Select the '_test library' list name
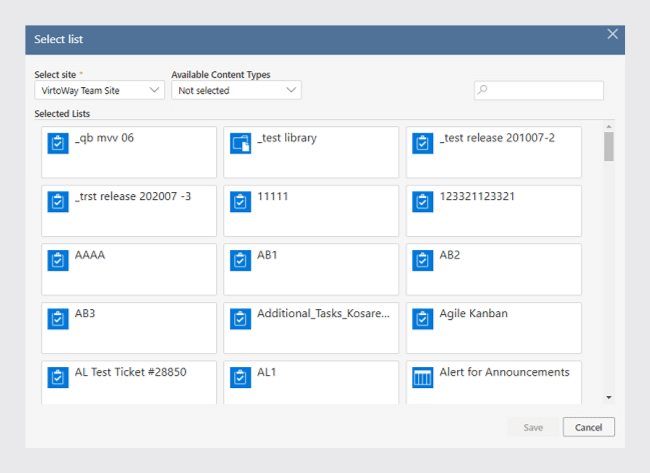The height and width of the screenshot is (473, 650). tap(287, 138)
